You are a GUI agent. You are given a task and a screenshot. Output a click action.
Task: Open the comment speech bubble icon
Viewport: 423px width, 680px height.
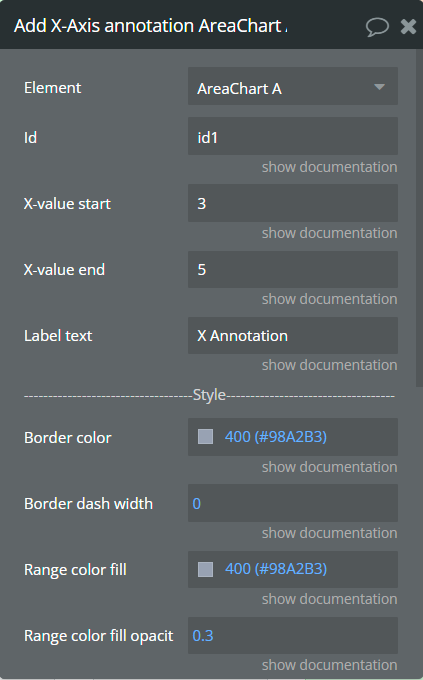click(x=377, y=27)
